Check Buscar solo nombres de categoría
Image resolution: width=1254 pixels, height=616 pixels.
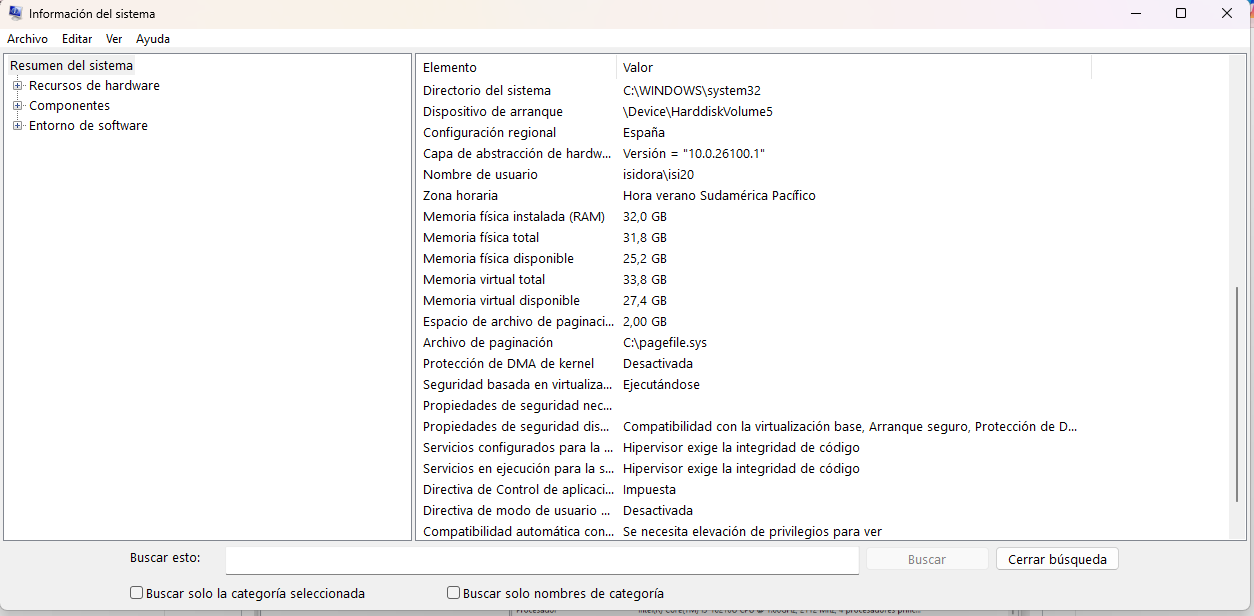[x=454, y=593]
